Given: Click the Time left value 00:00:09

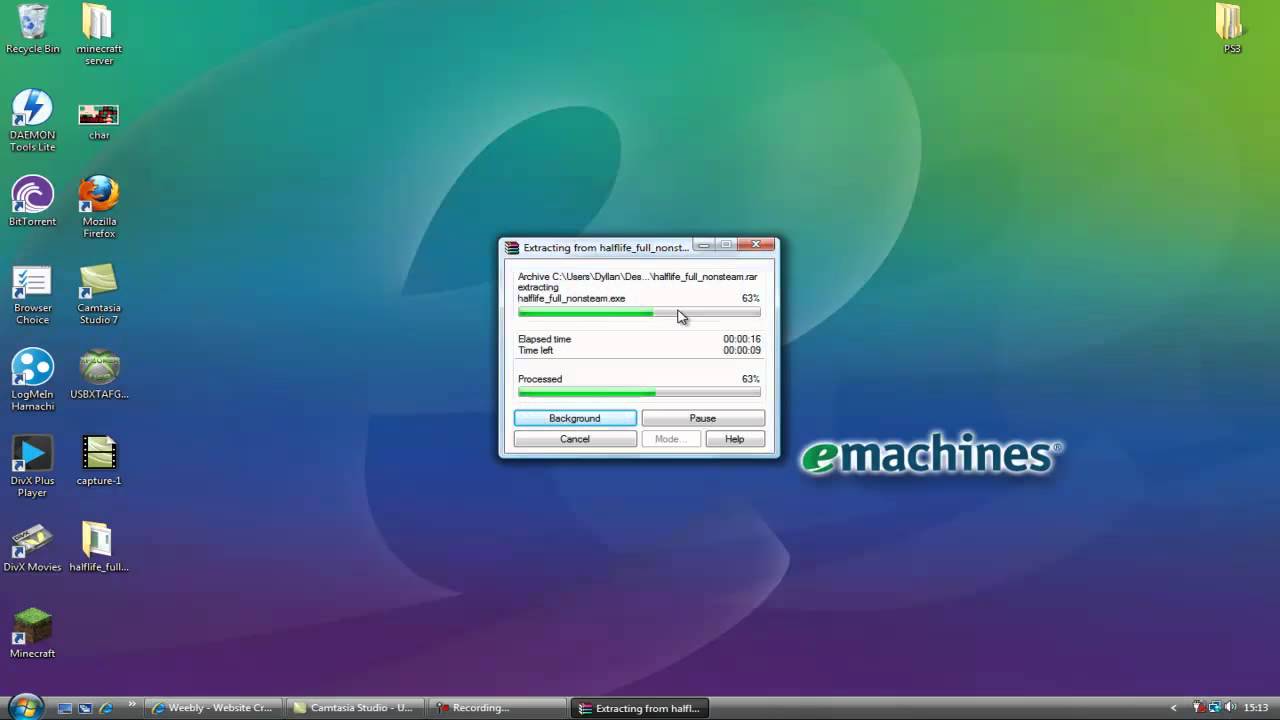Looking at the screenshot, I should (742, 350).
